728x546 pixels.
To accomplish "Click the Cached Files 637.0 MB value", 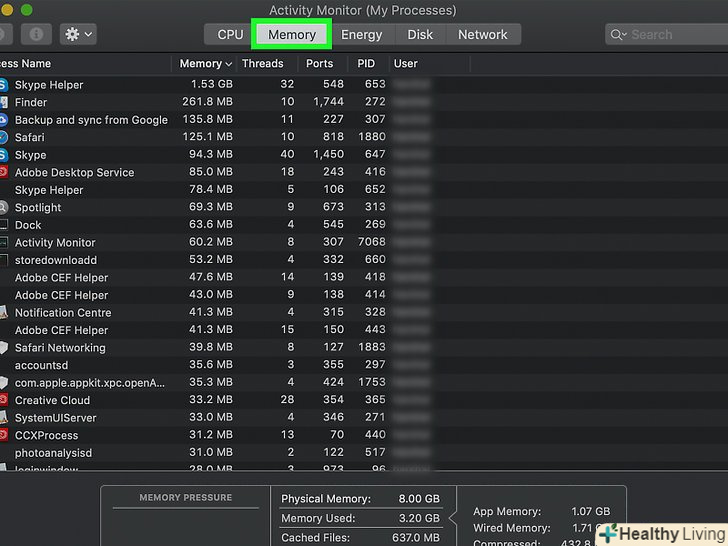I will [416, 538].
